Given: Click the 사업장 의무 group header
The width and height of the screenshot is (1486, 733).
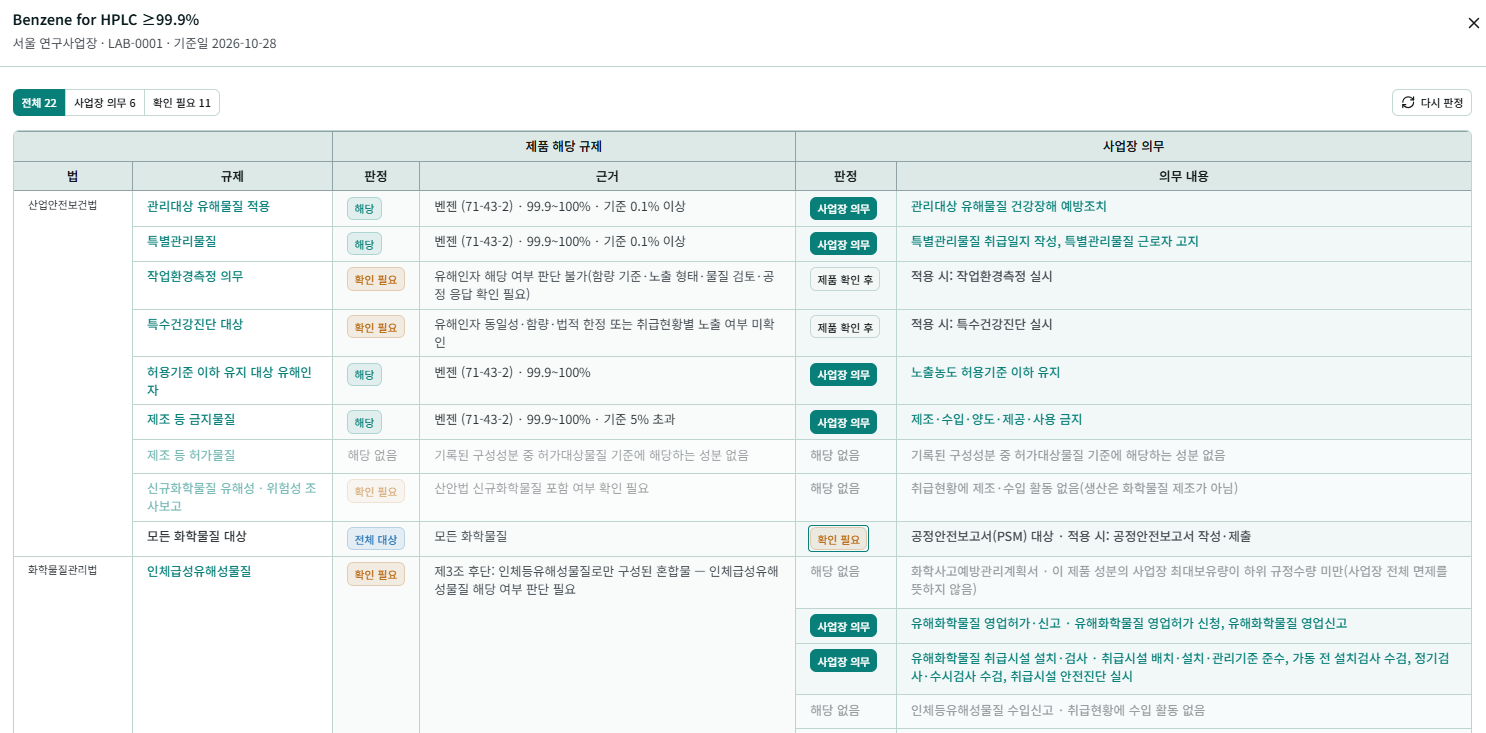Looking at the screenshot, I should click(1133, 146).
